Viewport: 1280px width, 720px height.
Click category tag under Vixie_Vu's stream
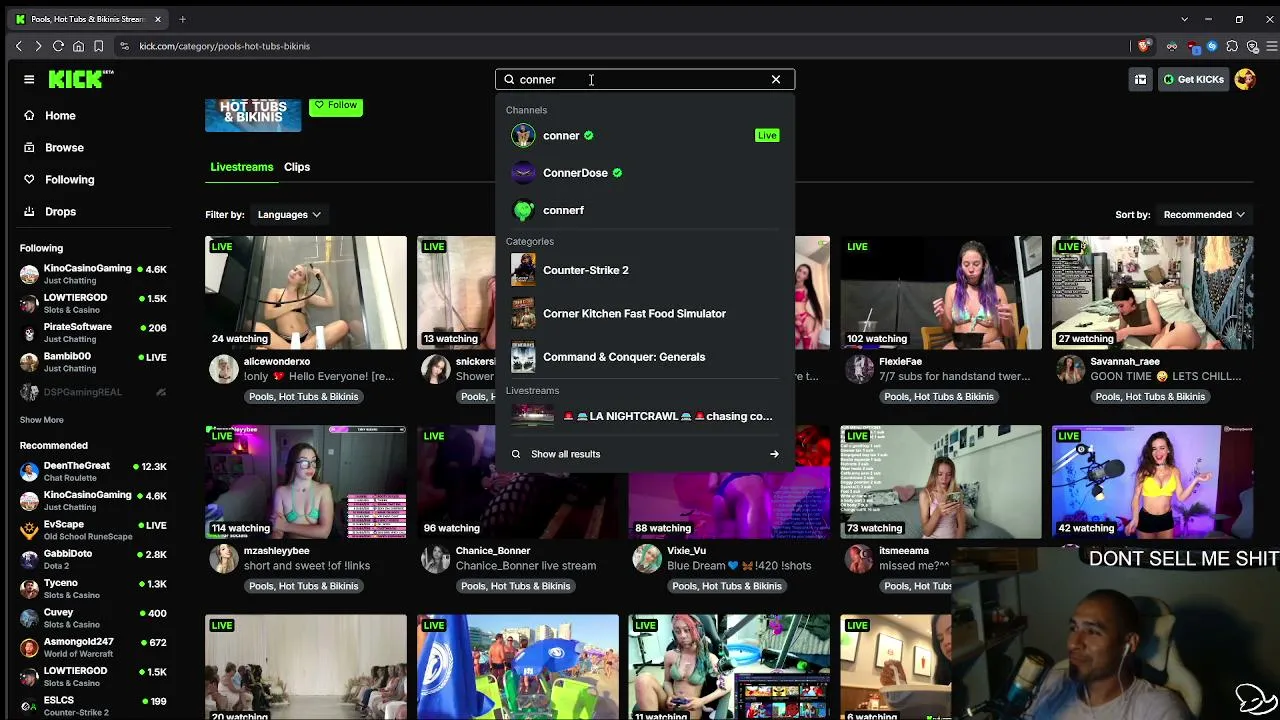click(727, 586)
